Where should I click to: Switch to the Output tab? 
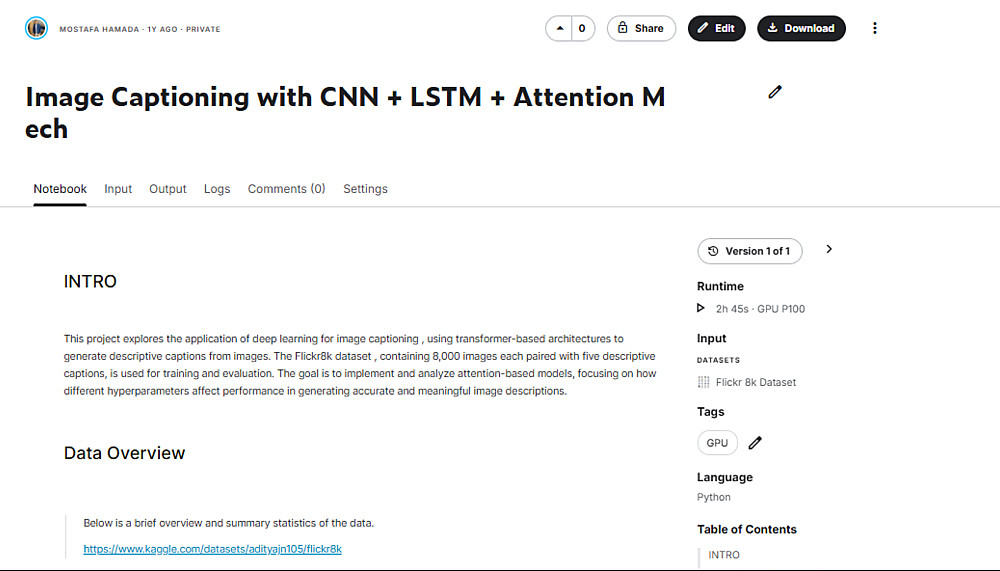(x=168, y=189)
